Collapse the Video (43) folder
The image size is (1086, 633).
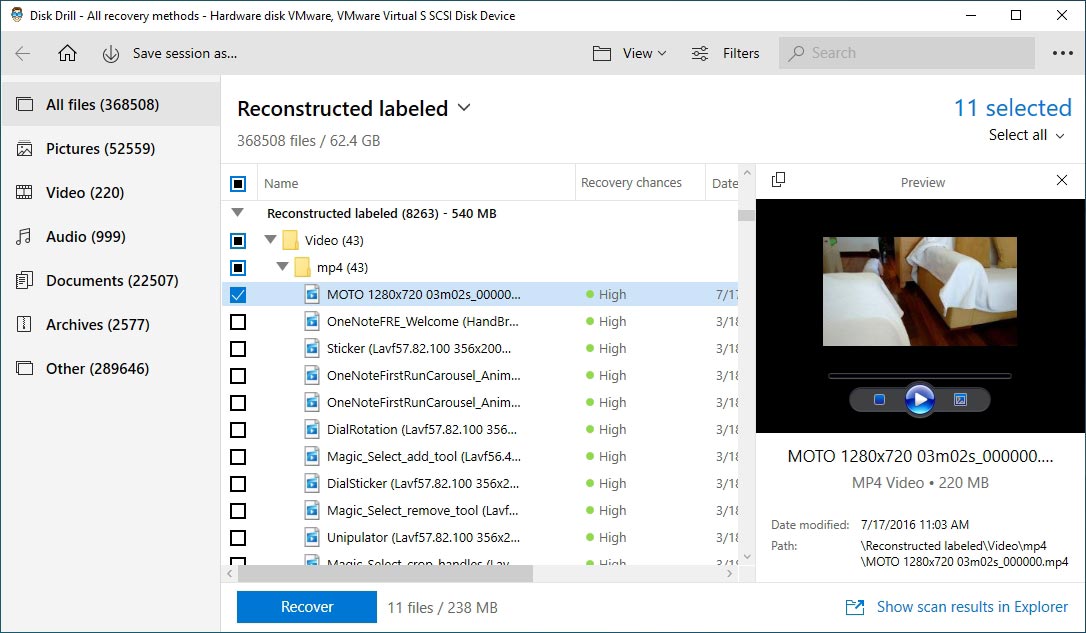pos(270,240)
